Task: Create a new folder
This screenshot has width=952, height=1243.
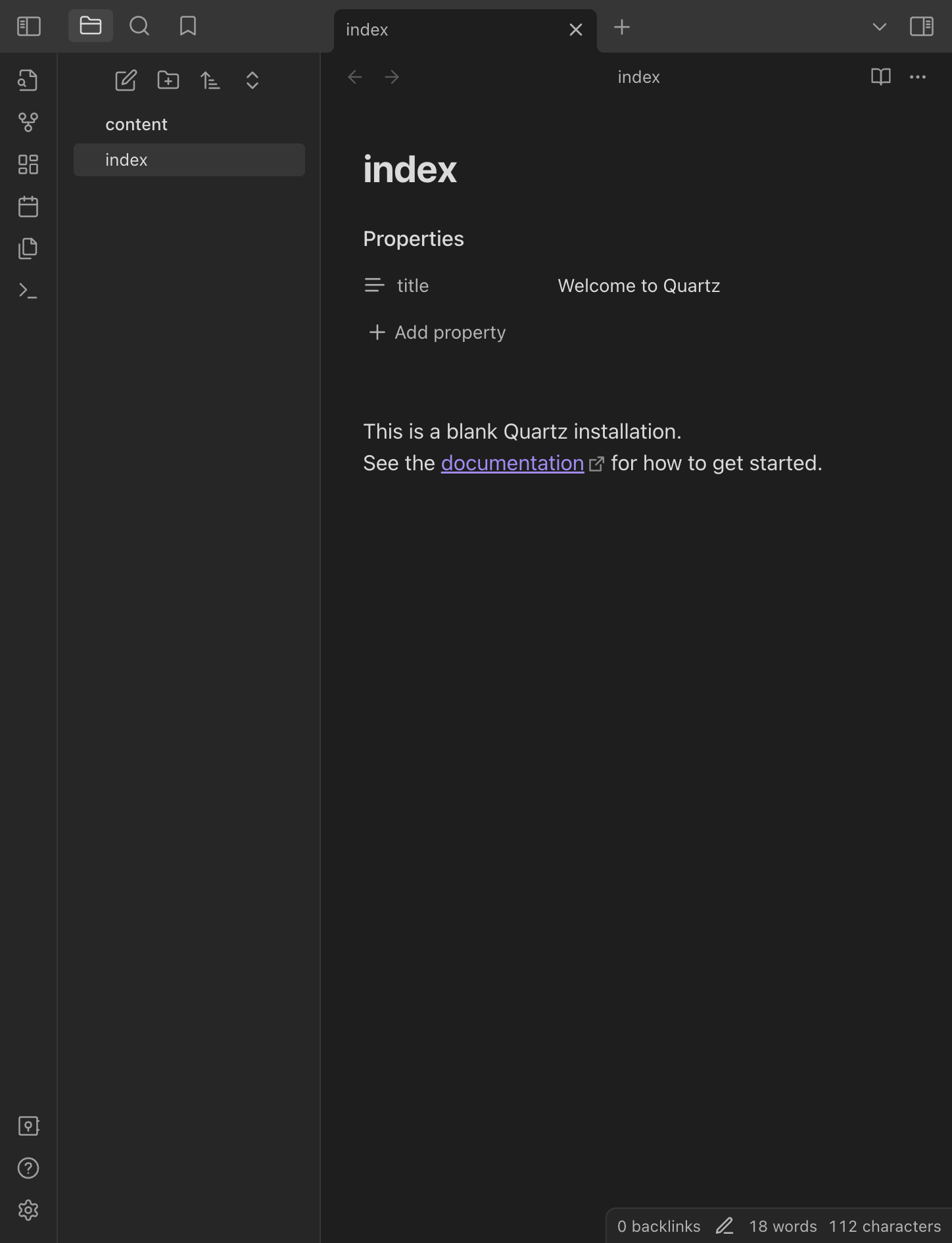Action: [168, 80]
